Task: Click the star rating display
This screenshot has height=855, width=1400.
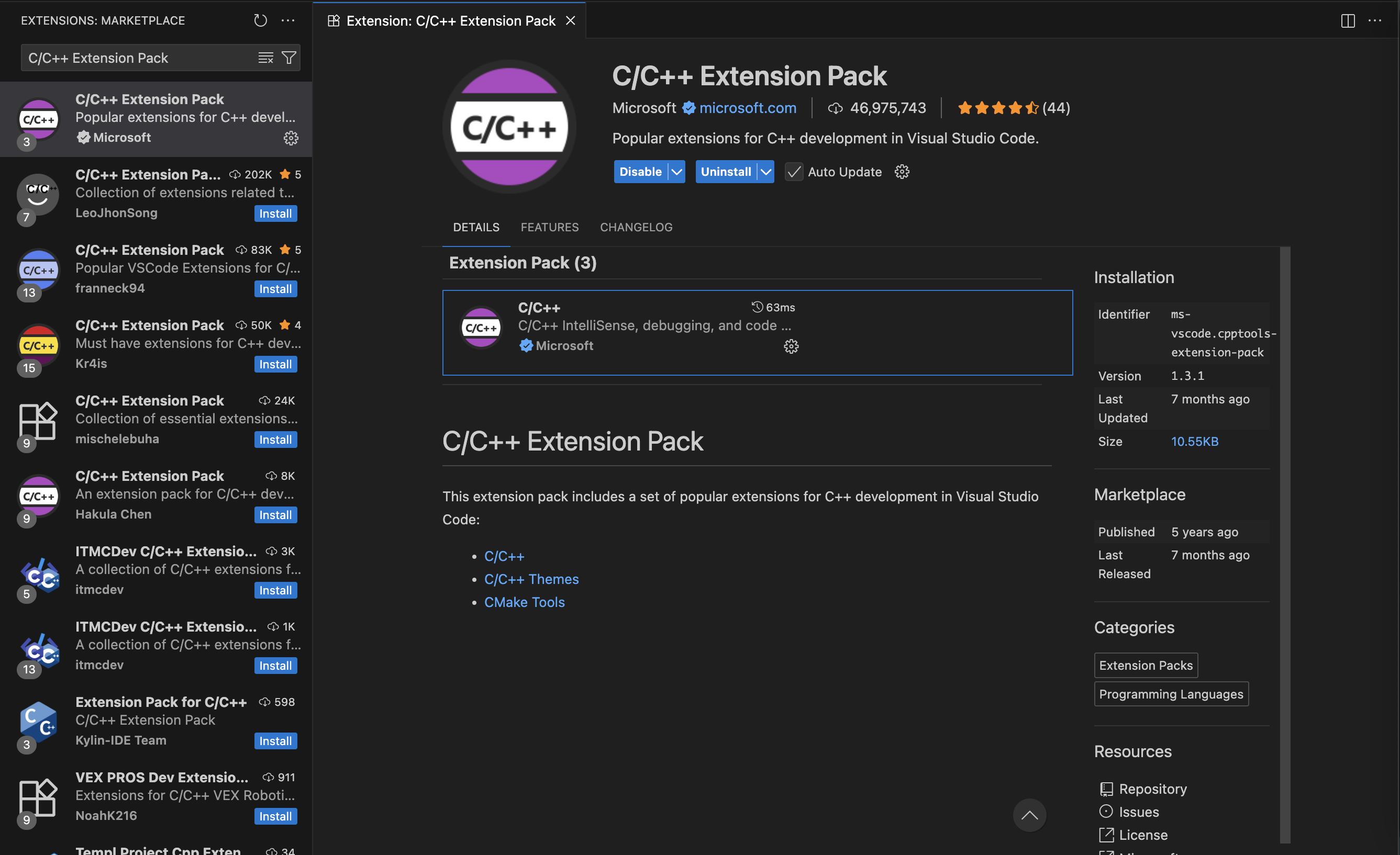Action: [998, 108]
